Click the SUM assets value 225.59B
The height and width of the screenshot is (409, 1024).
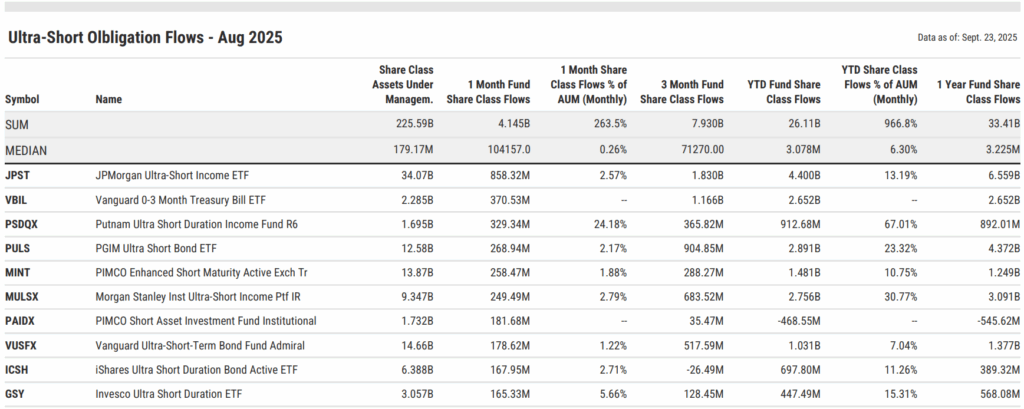point(415,124)
